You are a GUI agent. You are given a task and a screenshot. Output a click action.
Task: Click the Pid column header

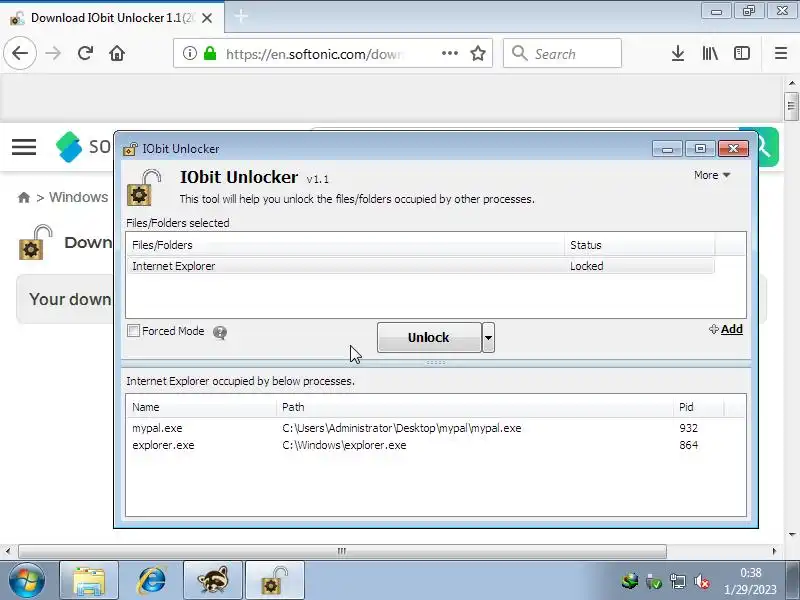(698, 407)
